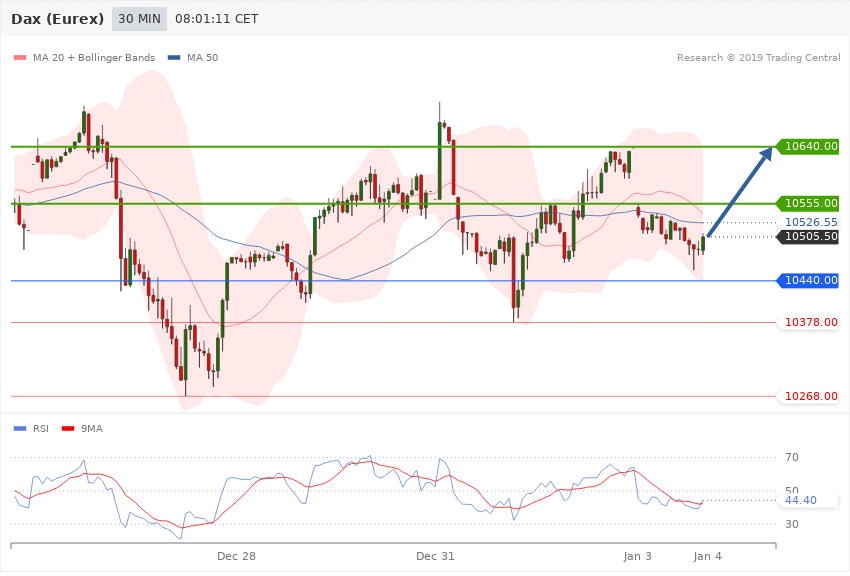Click the MA 20 + Bollinger Bands legend swatch
Image resolution: width=850 pixels, height=576 pixels.
(20, 57)
